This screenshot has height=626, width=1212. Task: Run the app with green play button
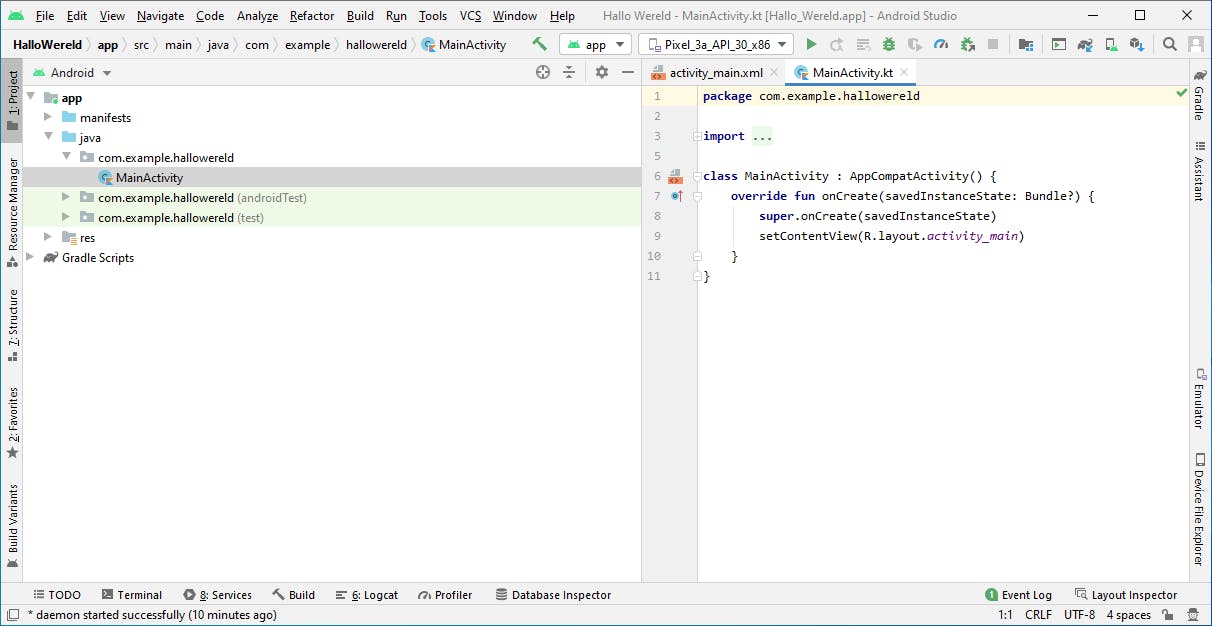(x=811, y=44)
